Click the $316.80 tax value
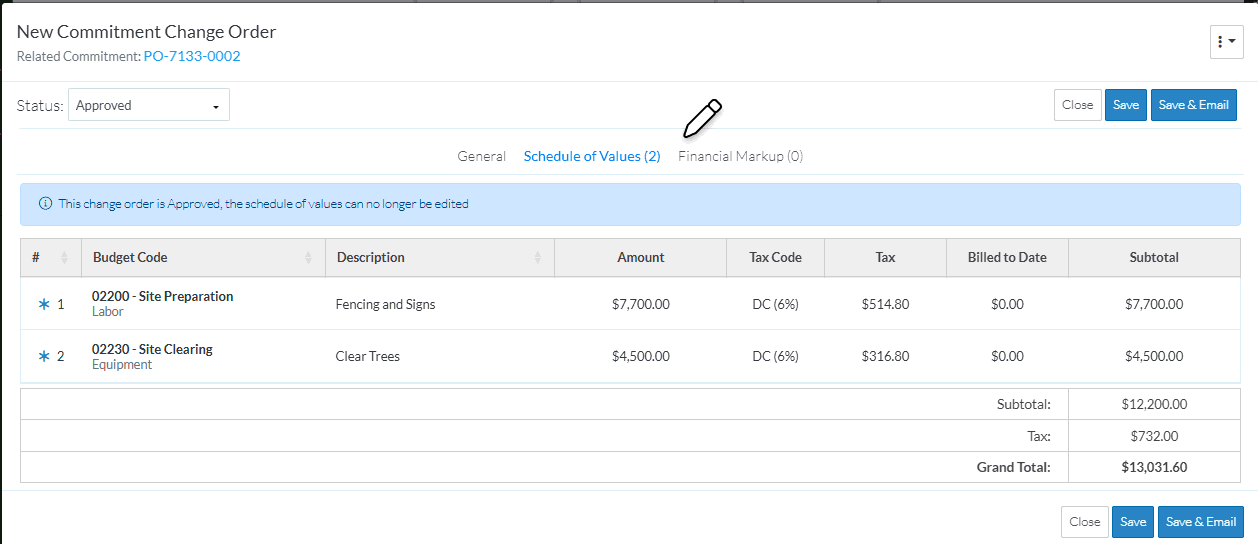This screenshot has height=544, width=1258. coord(885,356)
